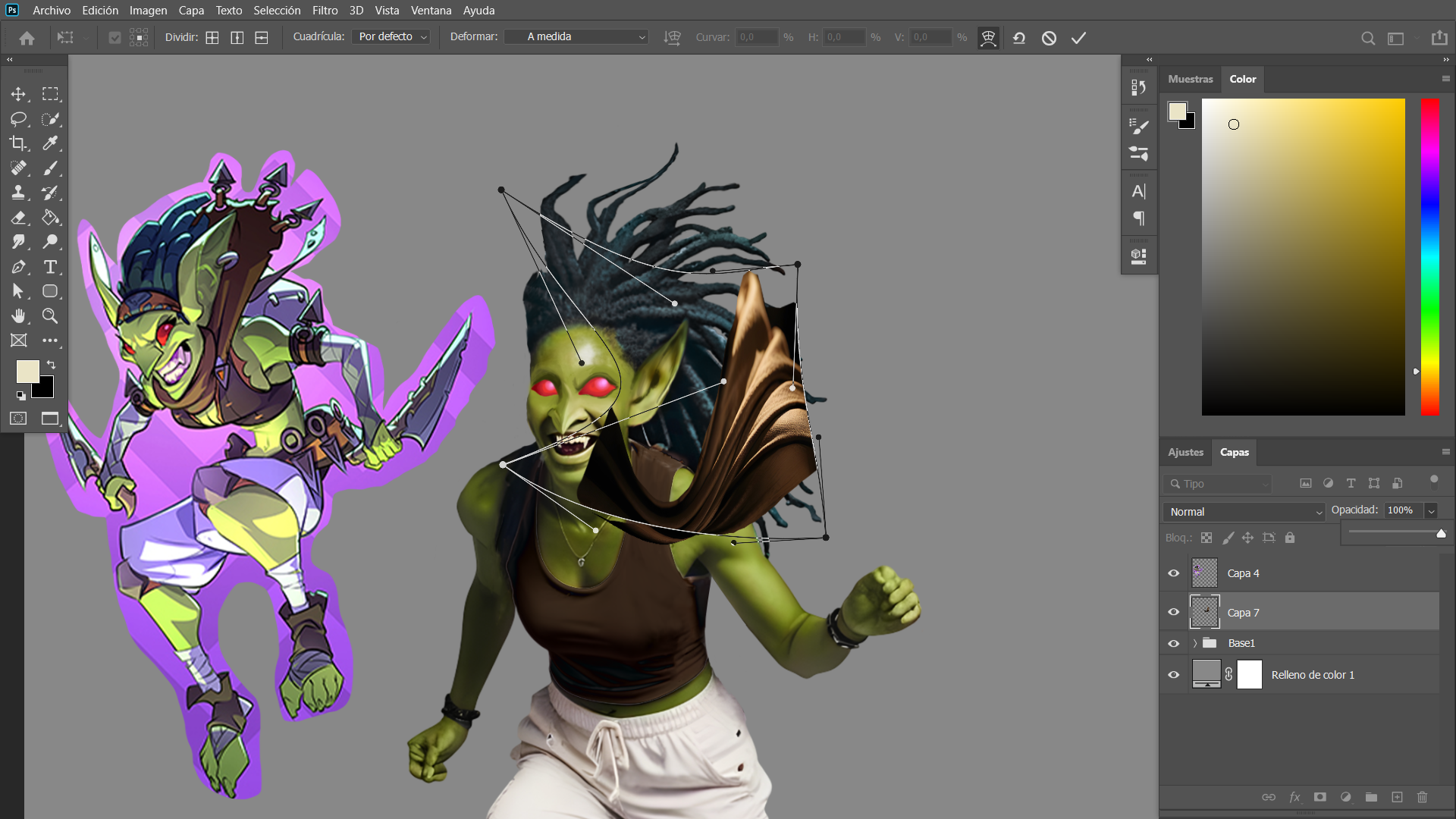This screenshot has width=1456, height=819.
Task: Open the Capas panel options menu
Action: 1445,452
